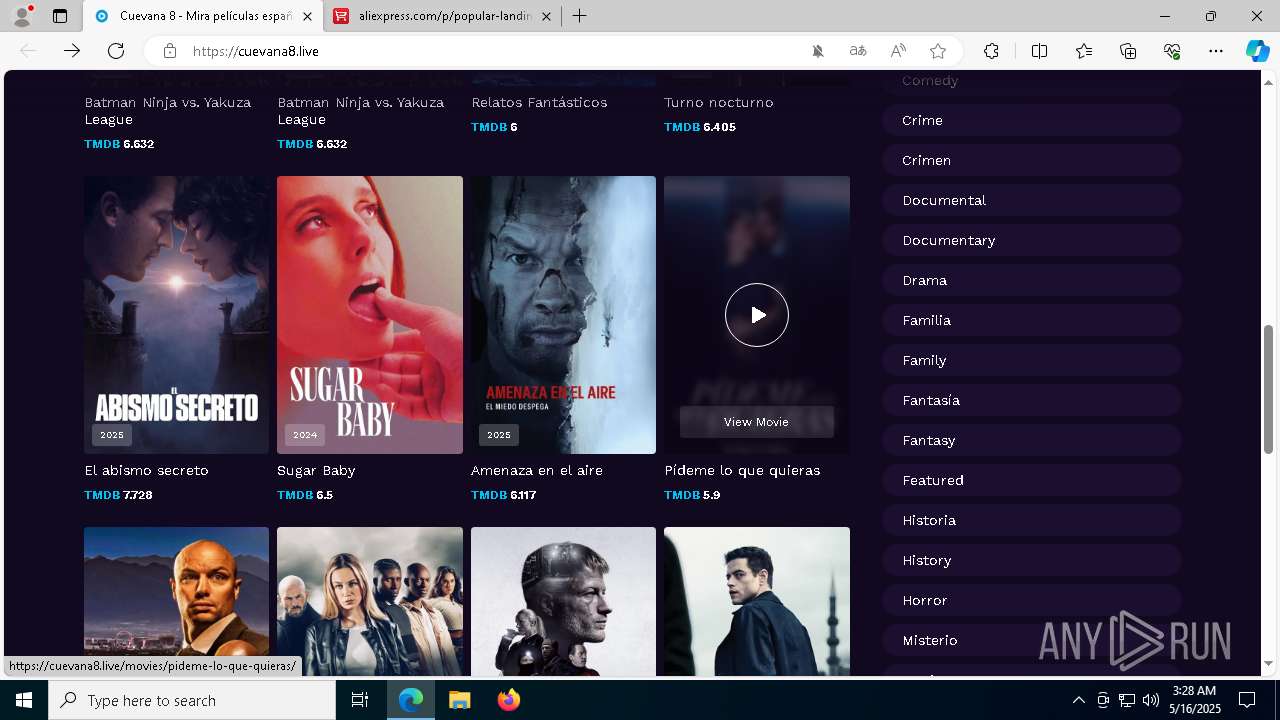The height and width of the screenshot is (720, 1280).
Task: Select the Crimen genre
Action: (x=1031, y=160)
